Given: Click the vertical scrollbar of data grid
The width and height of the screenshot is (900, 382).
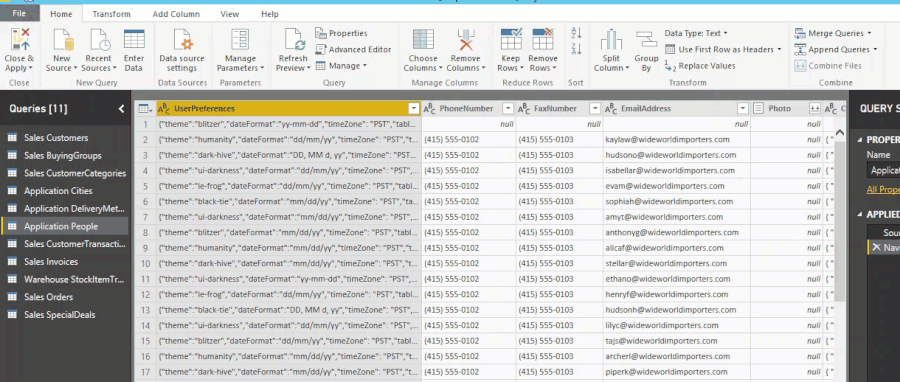Looking at the screenshot, I should [839, 221].
